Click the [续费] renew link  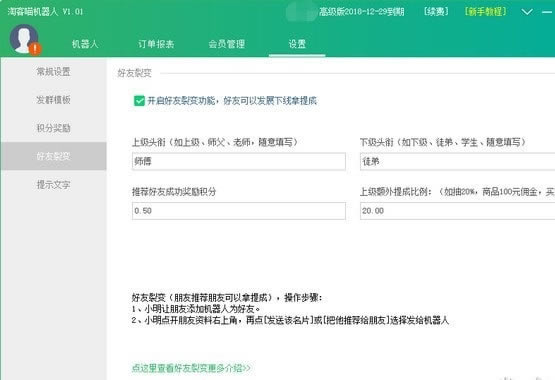pos(436,12)
